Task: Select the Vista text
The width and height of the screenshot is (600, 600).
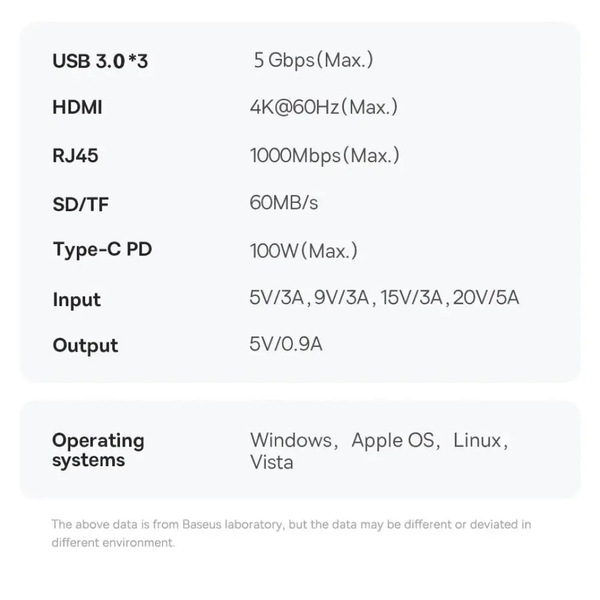Action: click(272, 462)
